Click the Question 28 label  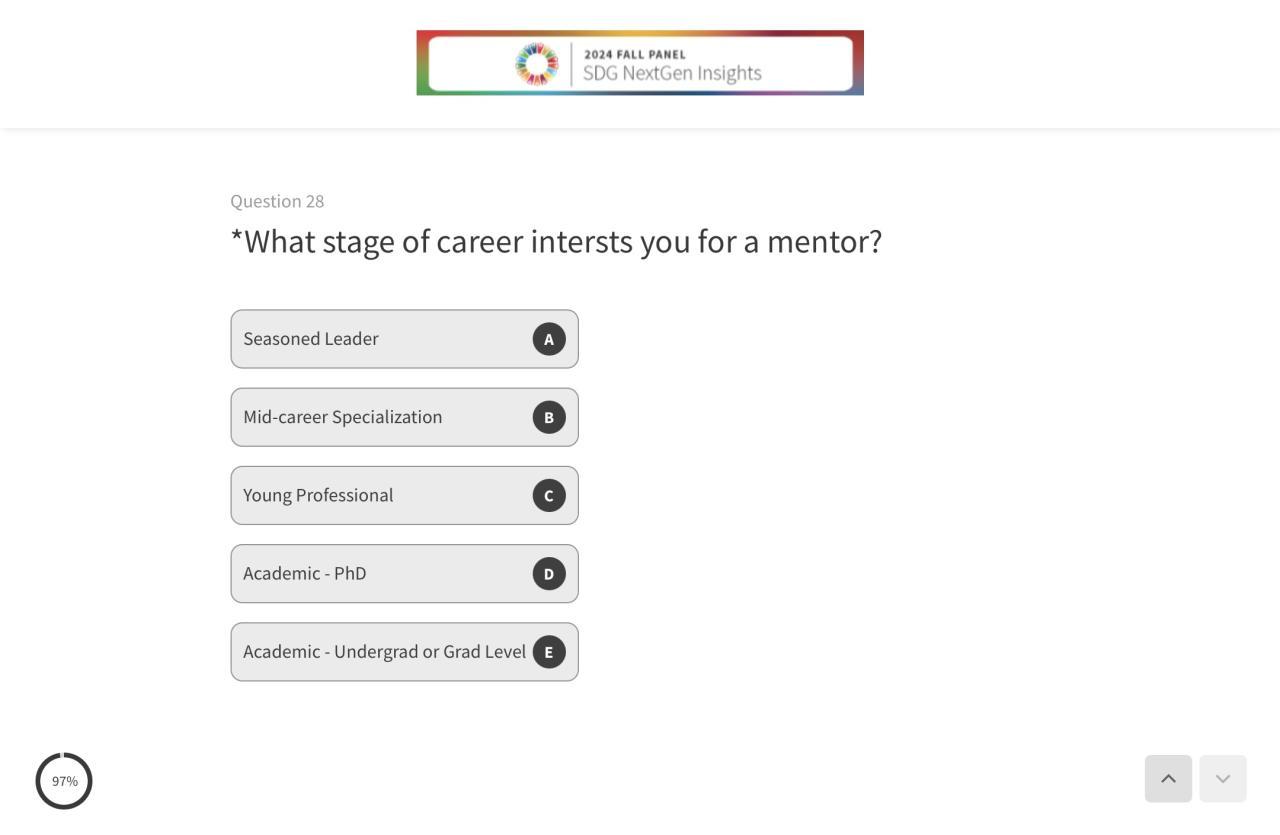(x=277, y=201)
